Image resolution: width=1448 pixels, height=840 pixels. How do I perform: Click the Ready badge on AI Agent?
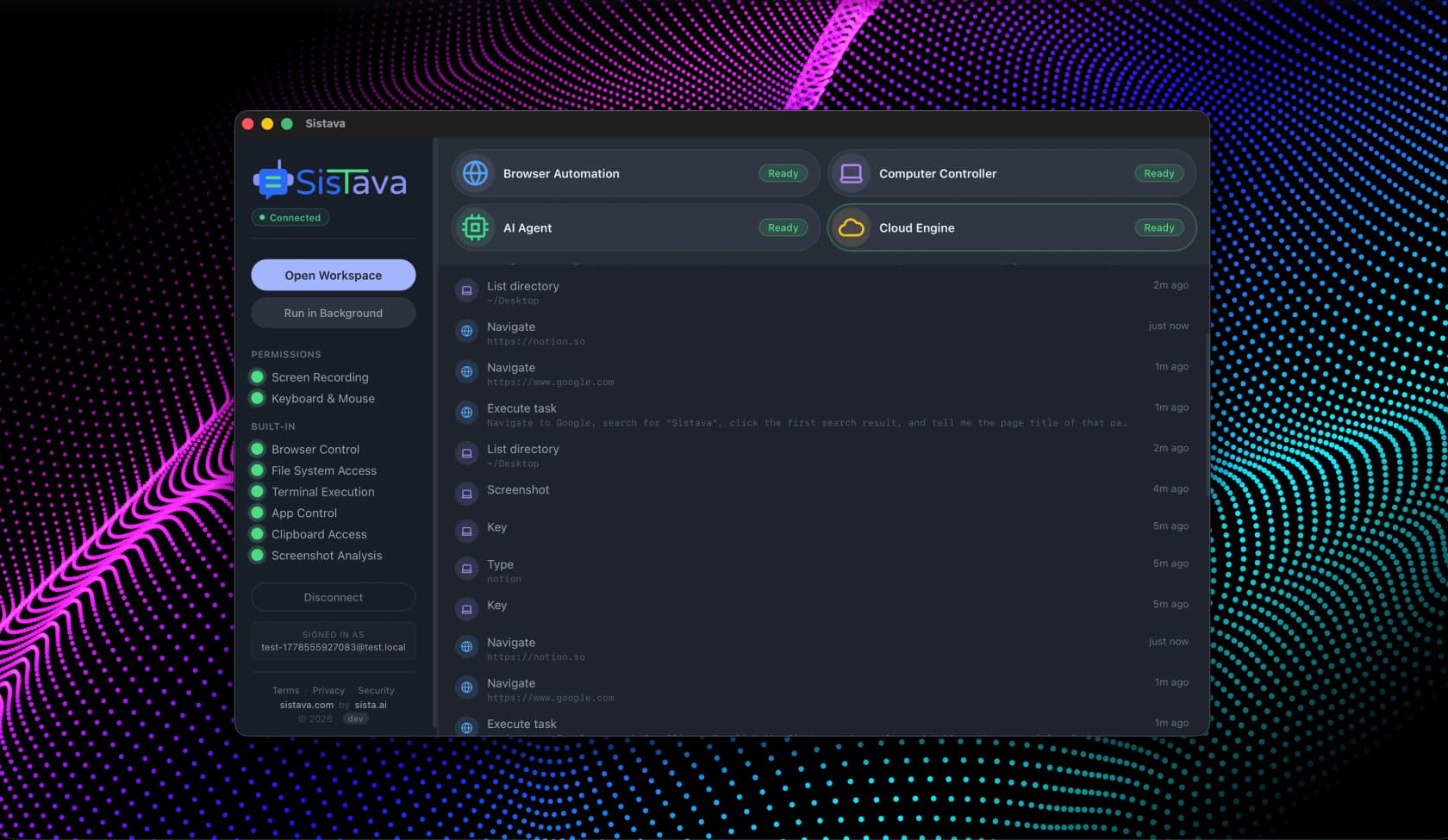[783, 227]
